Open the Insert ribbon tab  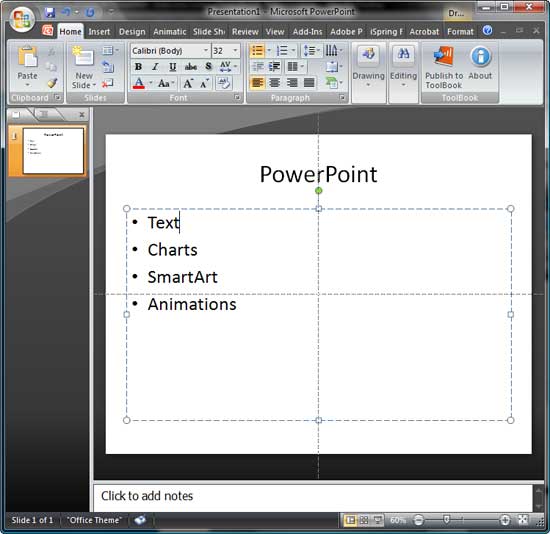pos(99,32)
